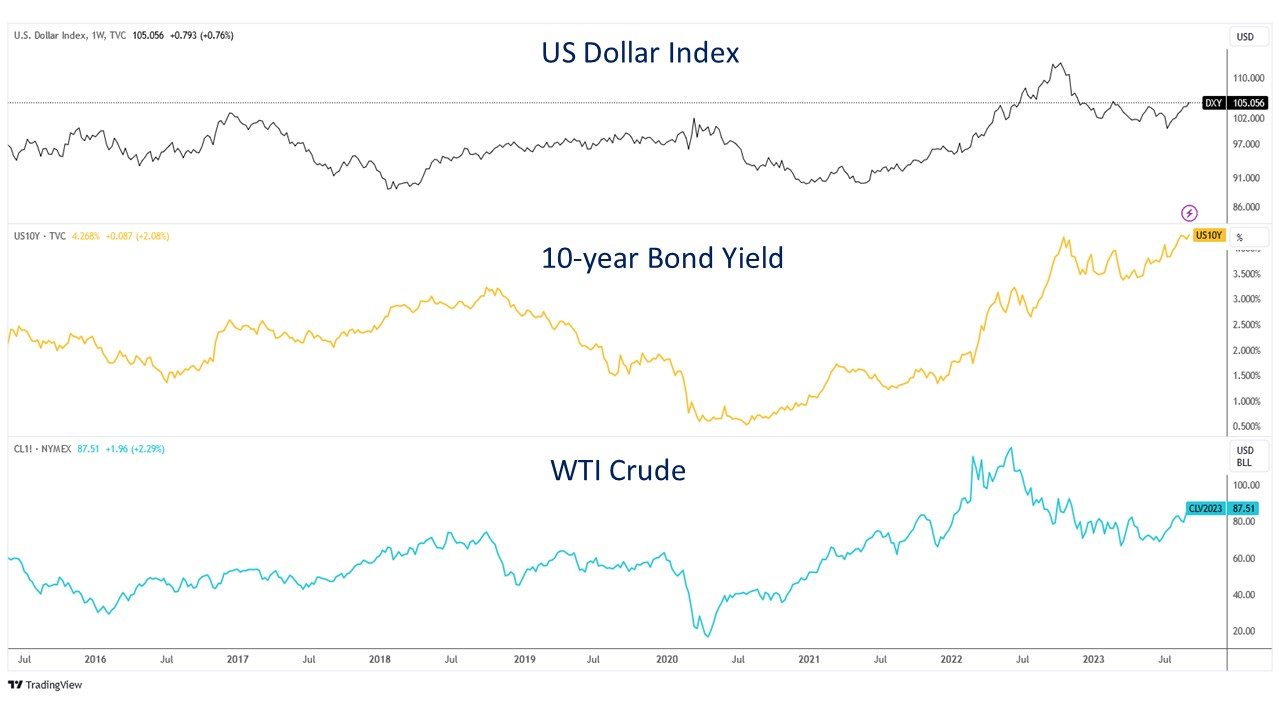Click the 2020 label on time axis
This screenshot has height=720, width=1280.
[667, 659]
